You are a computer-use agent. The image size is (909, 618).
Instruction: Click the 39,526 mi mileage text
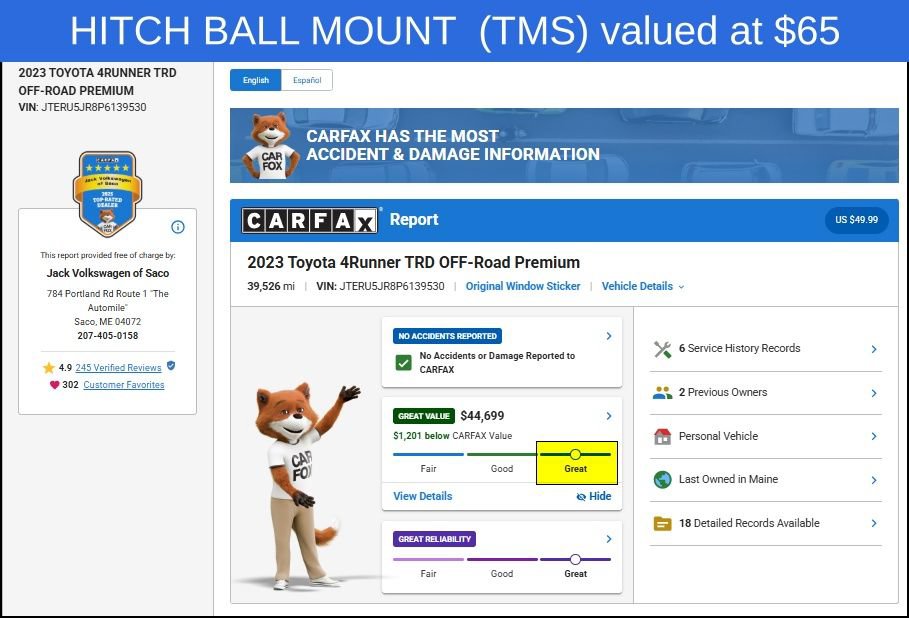[271, 286]
